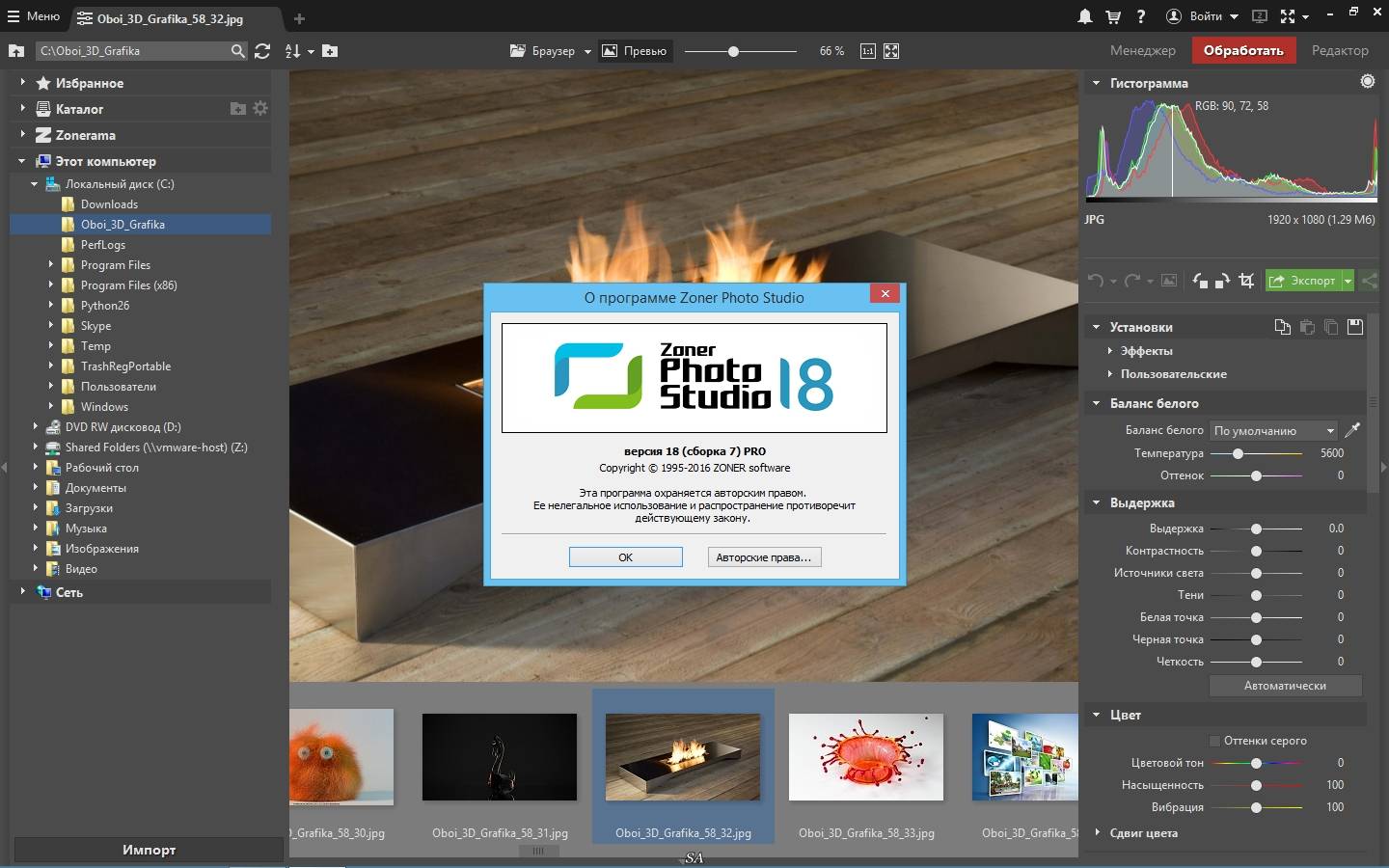Add folder to catalog icon
The height and width of the screenshot is (868, 1389).
238,109
